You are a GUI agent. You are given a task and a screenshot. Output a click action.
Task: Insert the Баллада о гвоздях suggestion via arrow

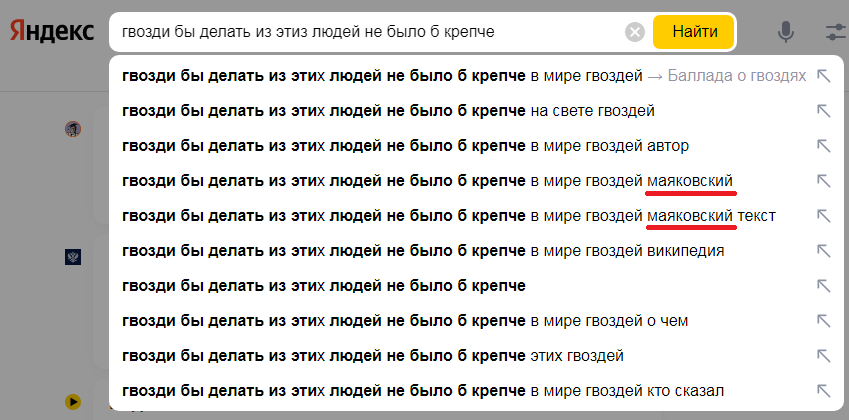(823, 75)
